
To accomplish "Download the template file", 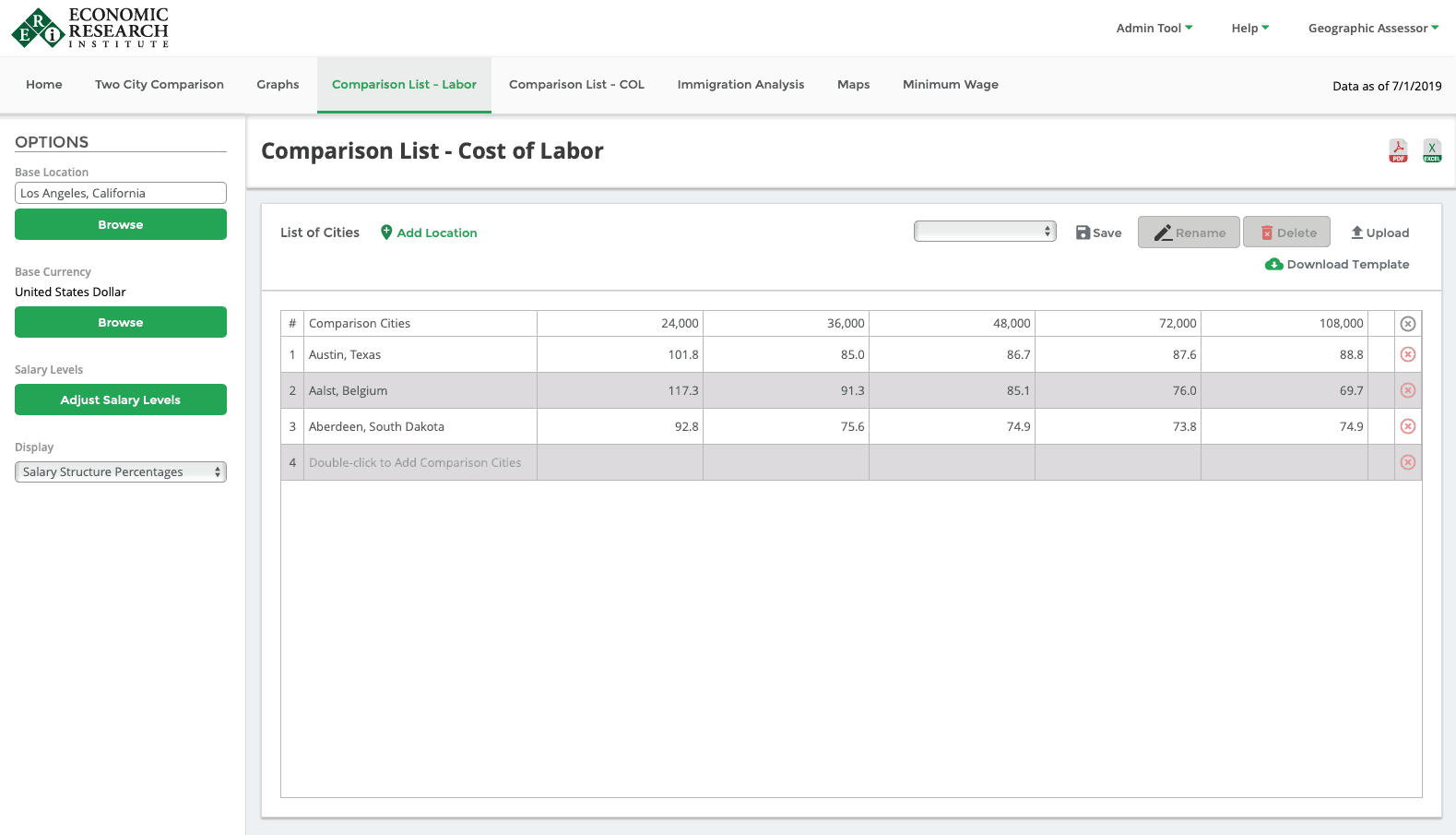I will tap(1337, 265).
